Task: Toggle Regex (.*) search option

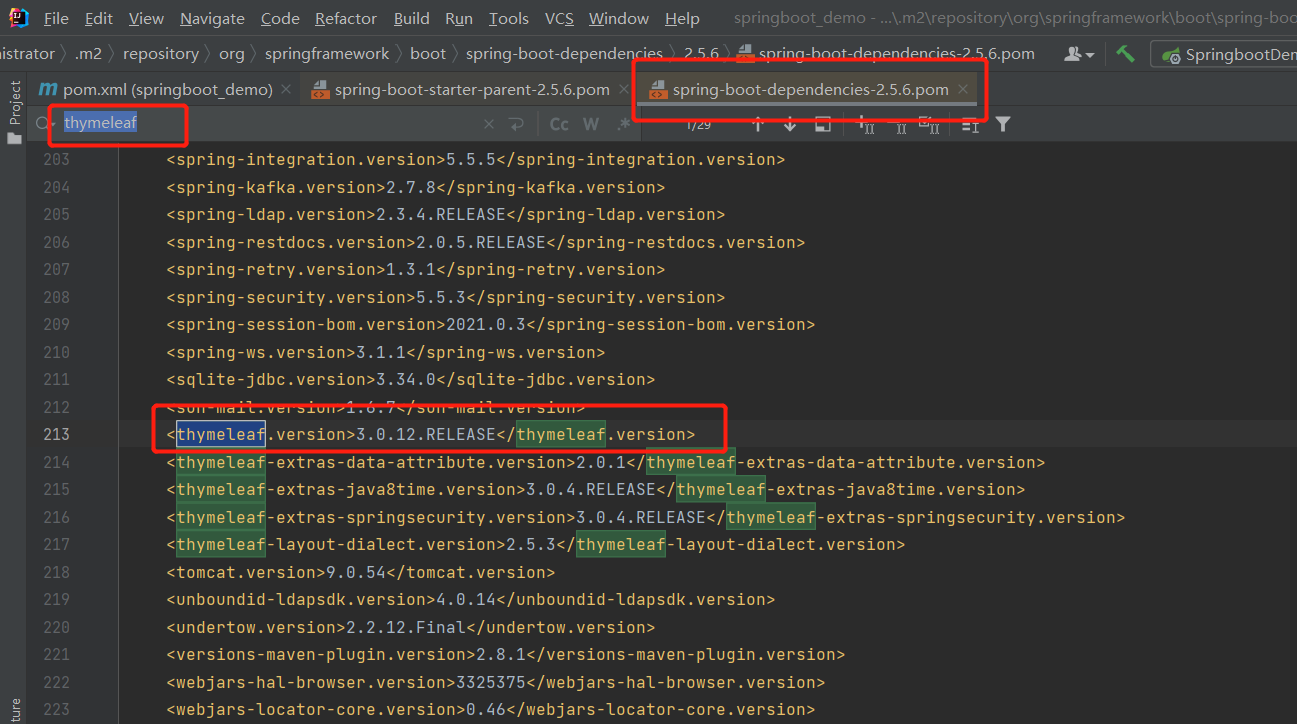Action: (x=623, y=124)
